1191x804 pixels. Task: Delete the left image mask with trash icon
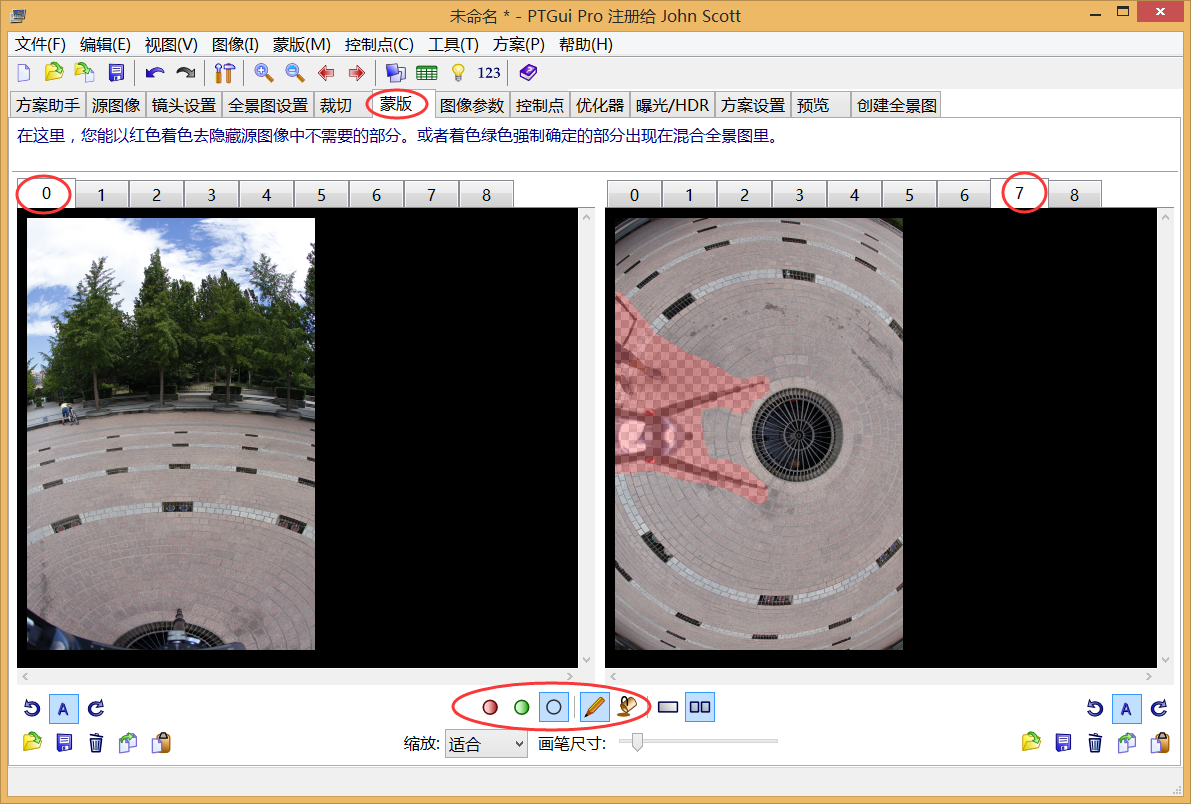click(x=96, y=742)
